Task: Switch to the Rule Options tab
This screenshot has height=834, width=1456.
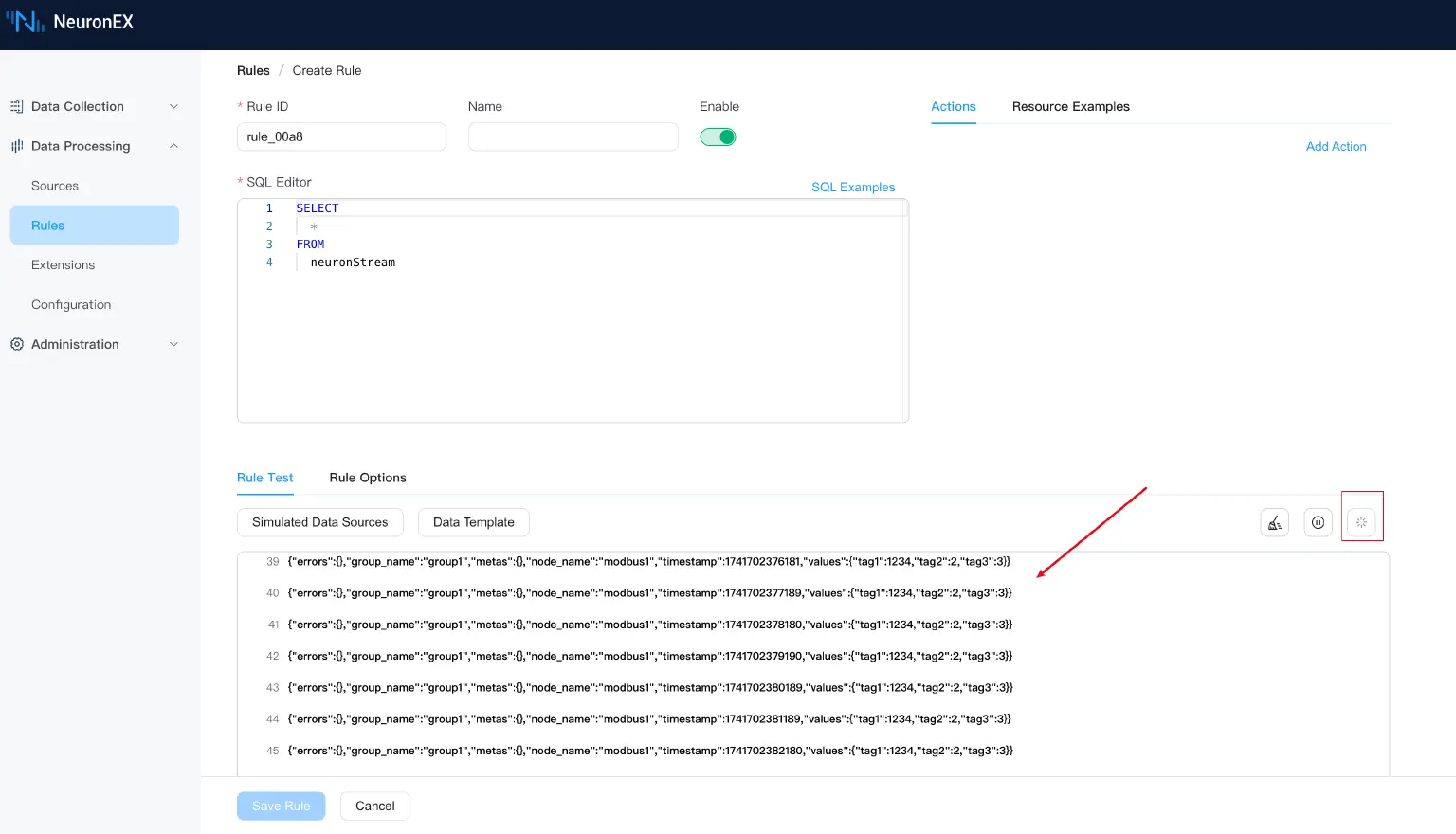Action: (x=368, y=478)
